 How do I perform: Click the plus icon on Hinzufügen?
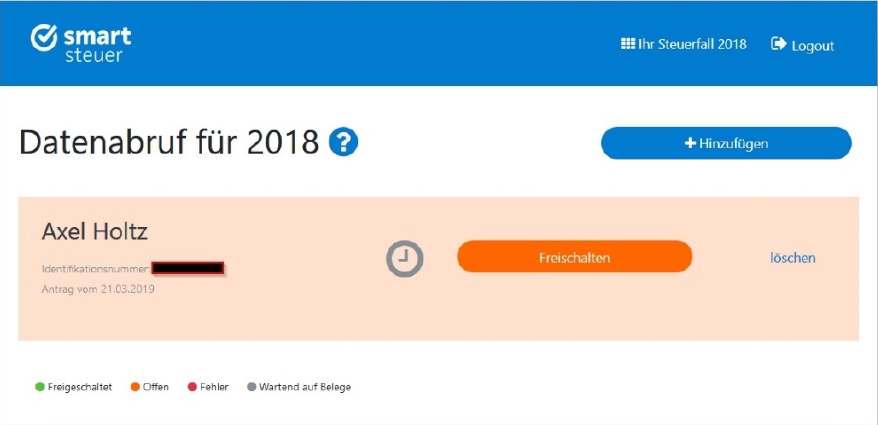pos(690,144)
